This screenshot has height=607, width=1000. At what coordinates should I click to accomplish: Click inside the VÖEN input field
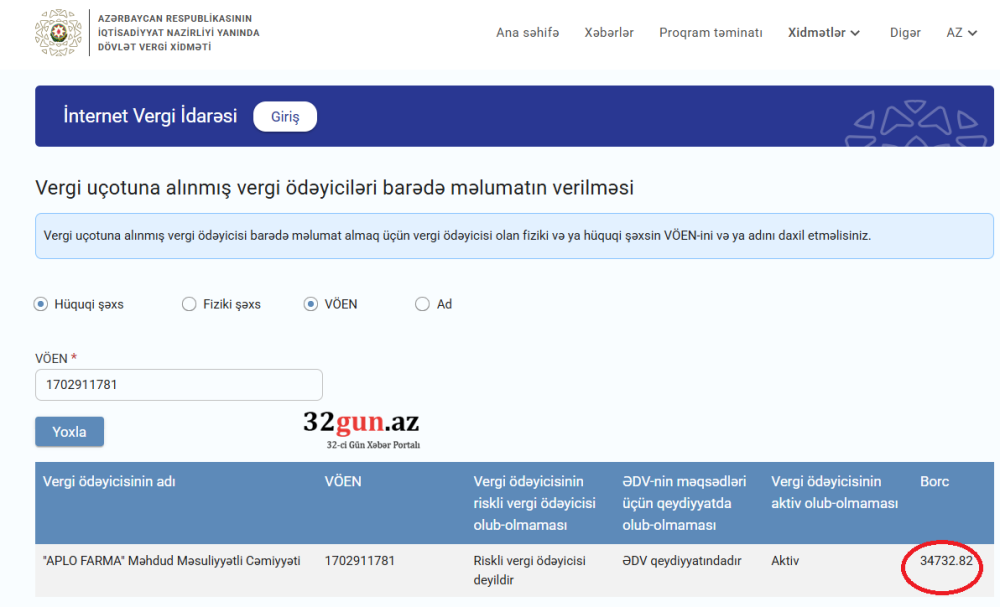pyautogui.click(x=178, y=384)
